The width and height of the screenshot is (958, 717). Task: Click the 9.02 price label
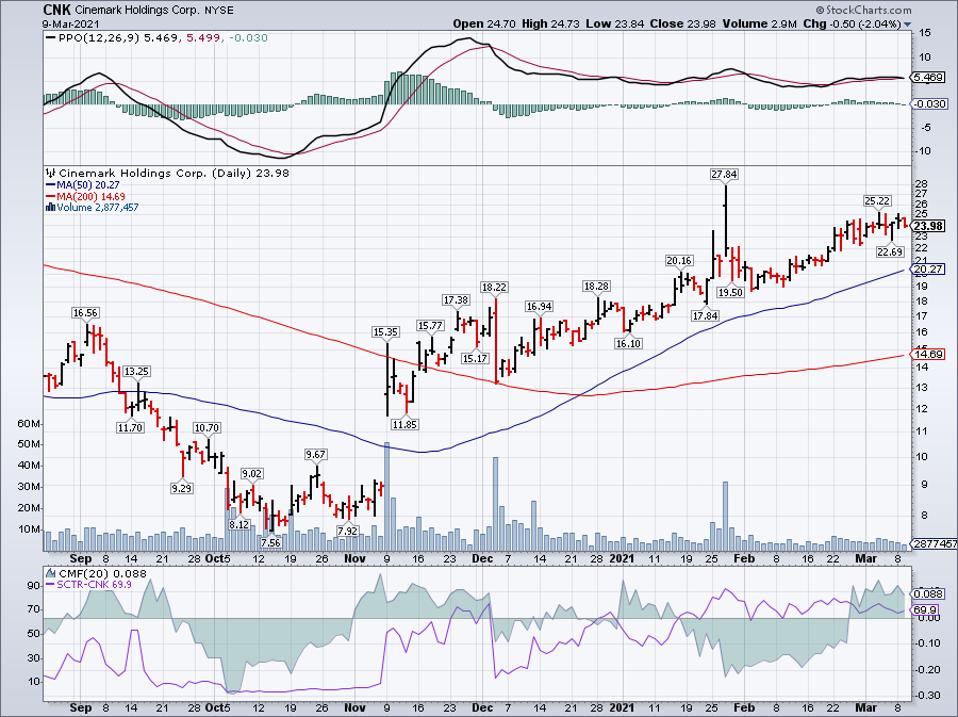252,473
